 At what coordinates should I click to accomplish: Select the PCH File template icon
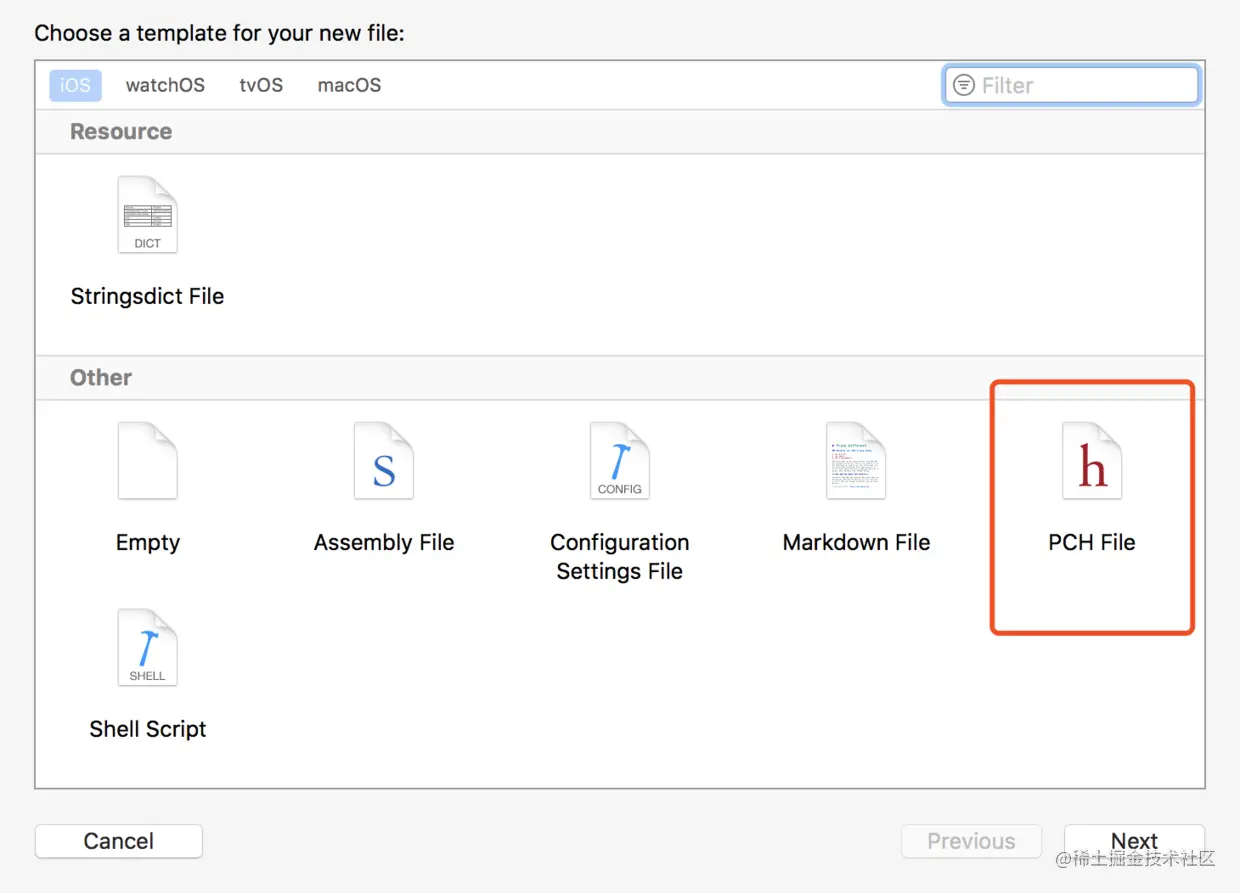1092,460
